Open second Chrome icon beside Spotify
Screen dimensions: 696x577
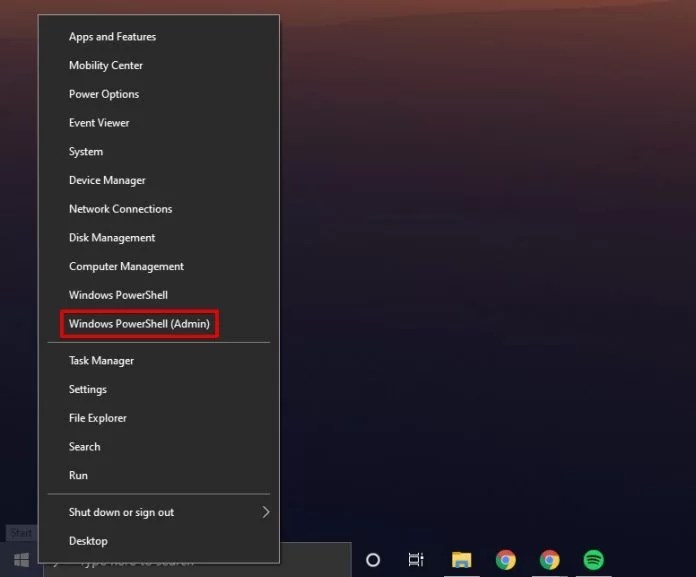pyautogui.click(x=550, y=560)
